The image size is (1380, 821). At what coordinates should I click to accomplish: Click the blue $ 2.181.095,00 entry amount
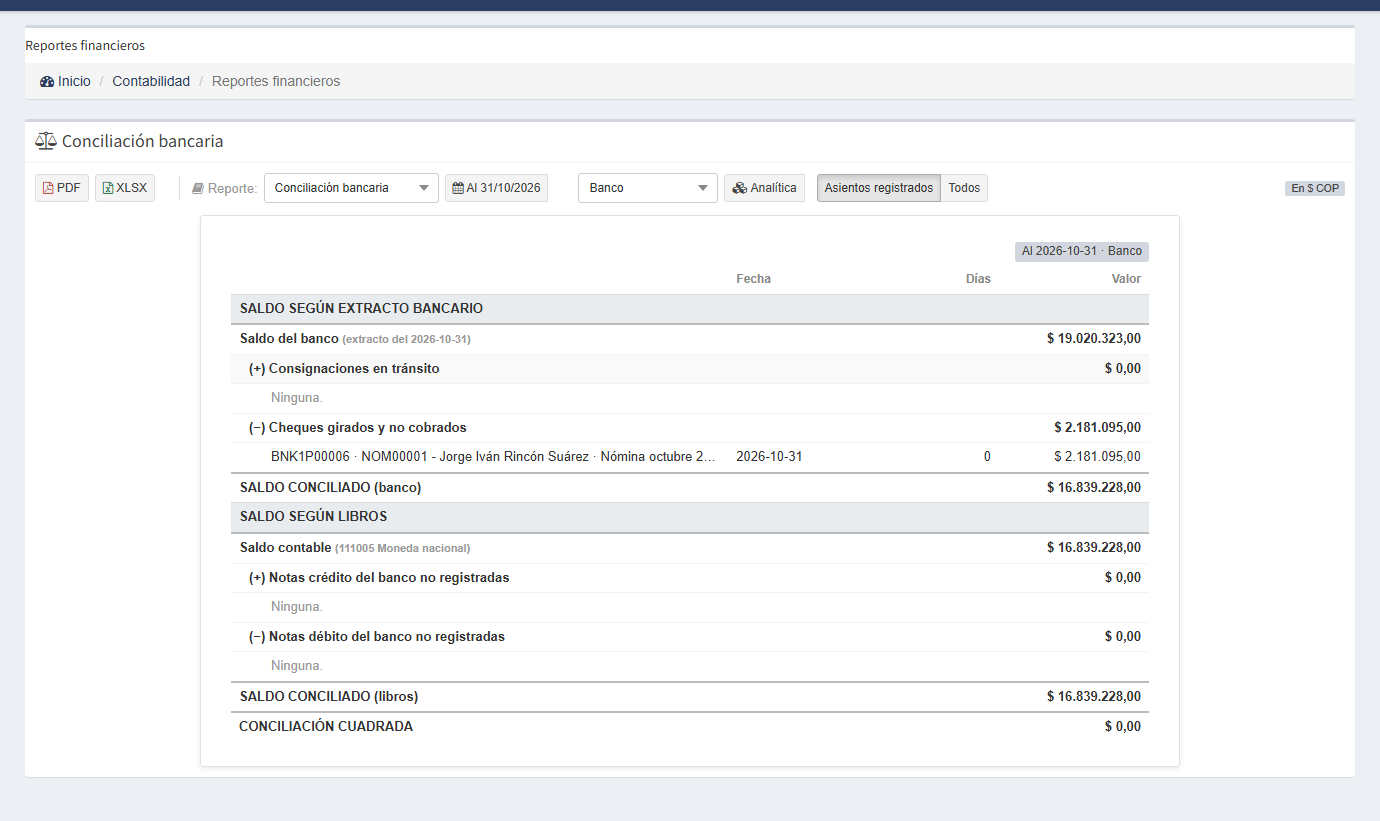[1097, 457]
